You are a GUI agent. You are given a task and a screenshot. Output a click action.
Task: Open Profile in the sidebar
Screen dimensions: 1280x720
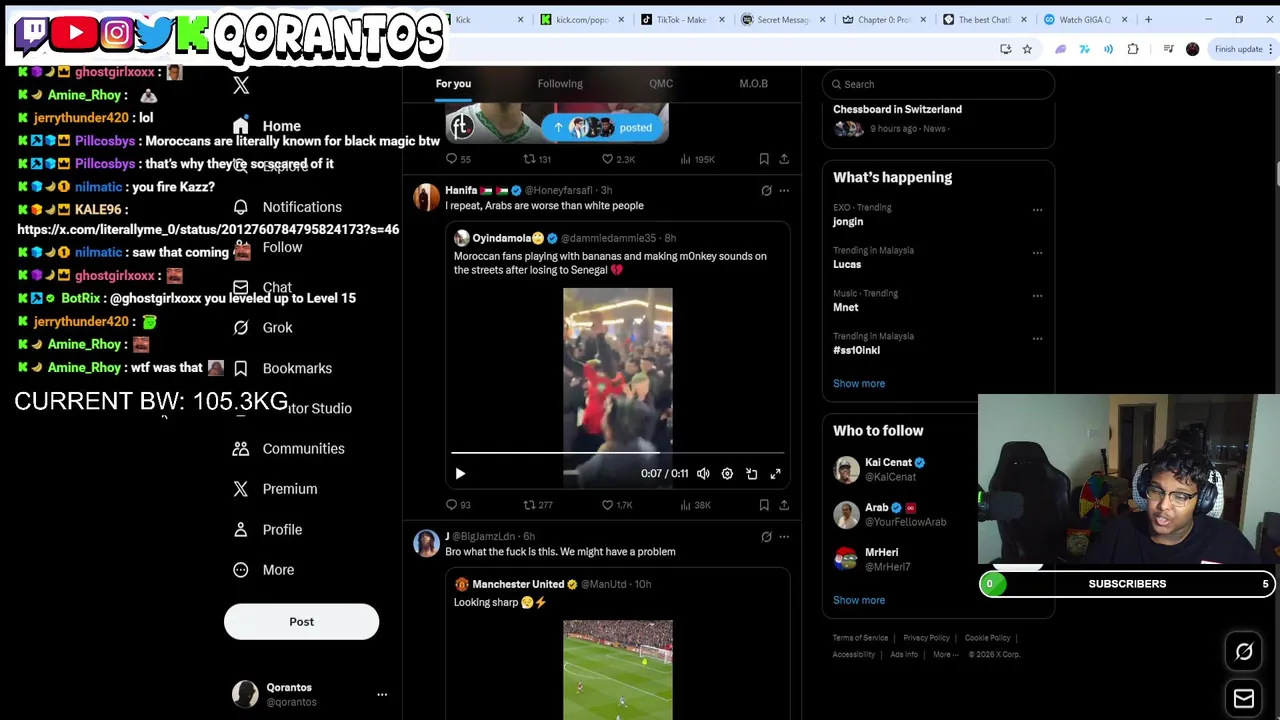tap(267, 530)
